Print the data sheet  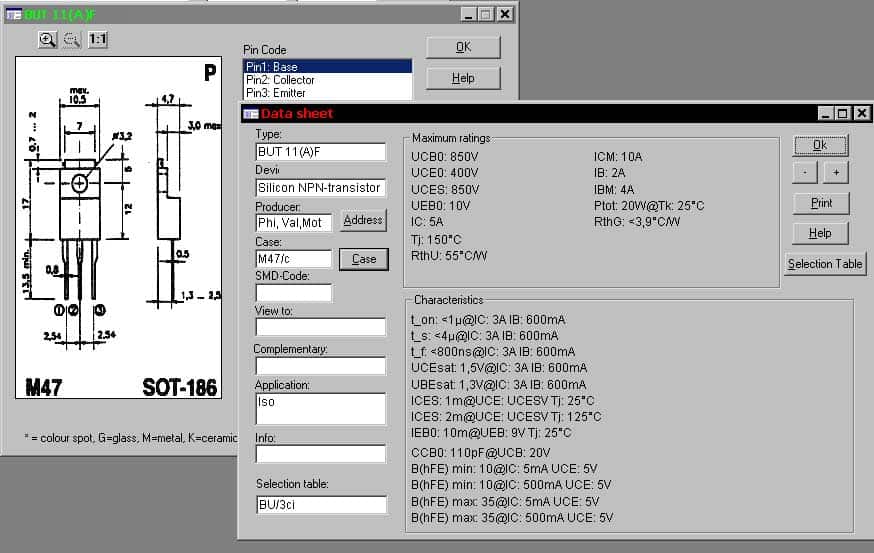[821, 203]
